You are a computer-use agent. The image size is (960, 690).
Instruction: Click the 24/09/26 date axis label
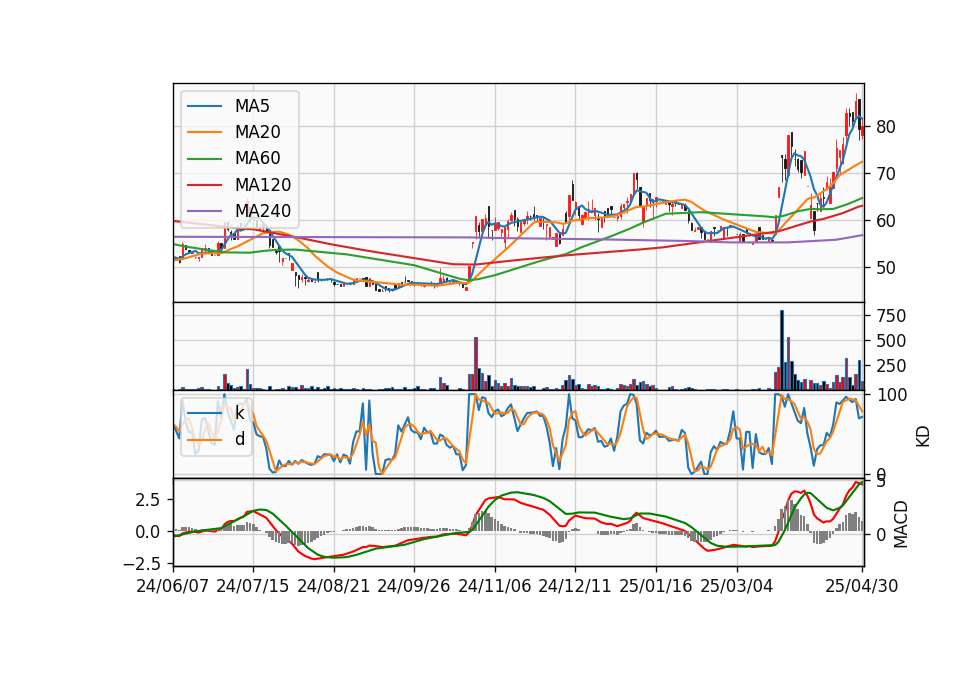tap(413, 587)
